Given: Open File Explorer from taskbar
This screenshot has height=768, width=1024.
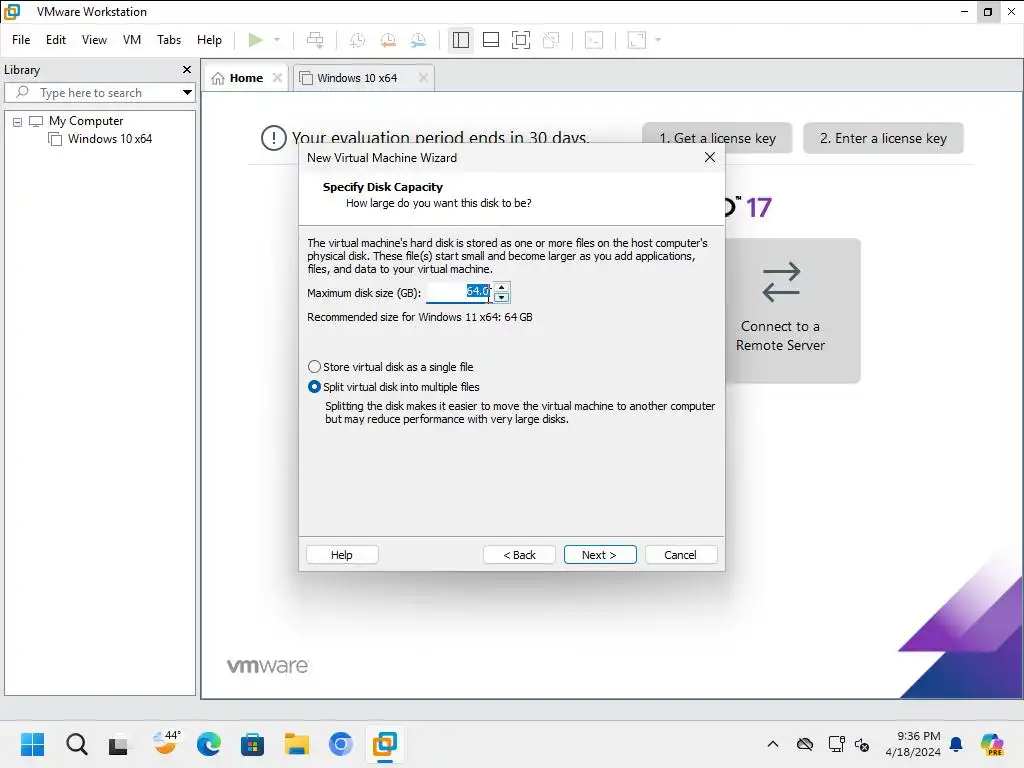Looking at the screenshot, I should [x=296, y=744].
